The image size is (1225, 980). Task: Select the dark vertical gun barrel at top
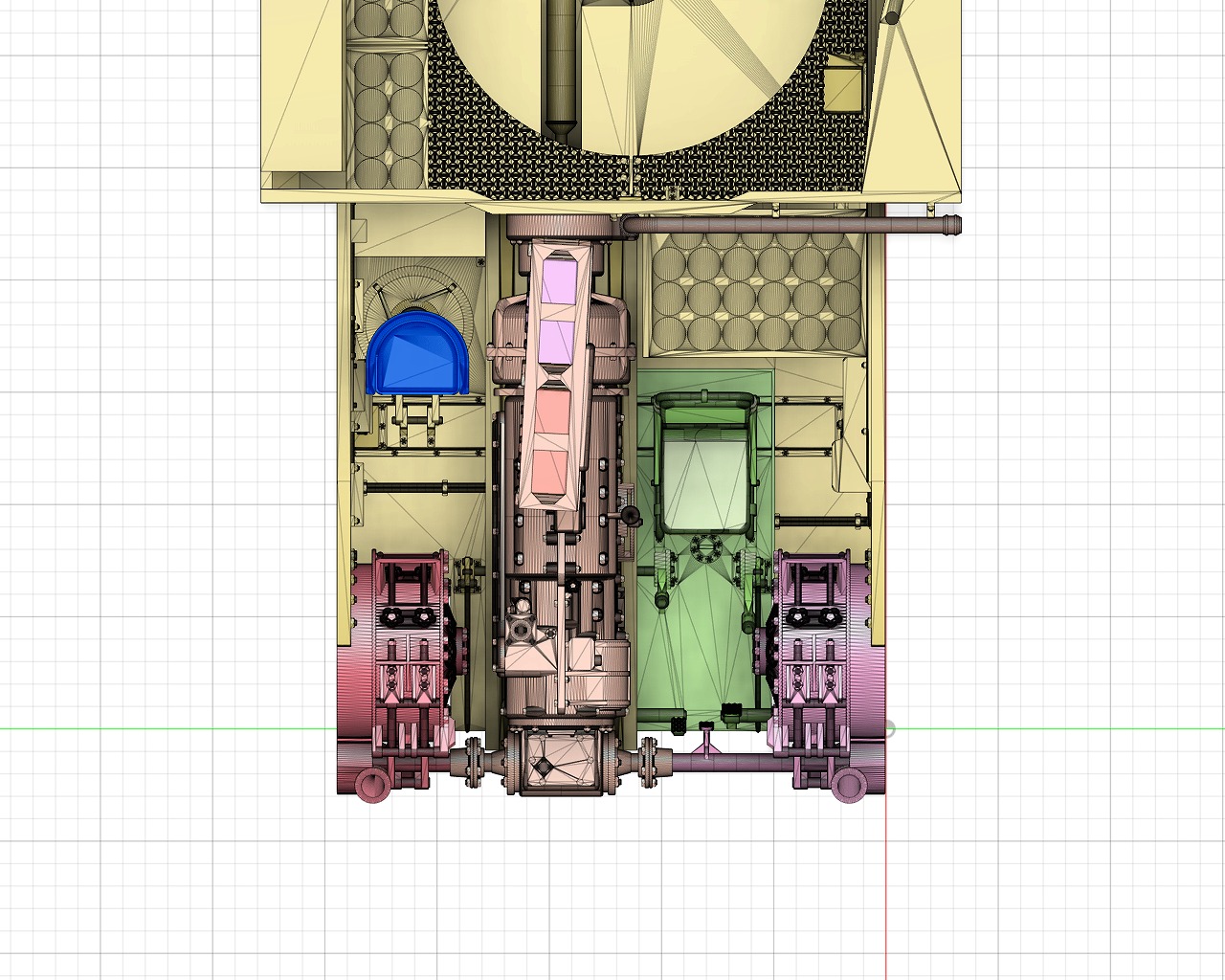click(562, 67)
